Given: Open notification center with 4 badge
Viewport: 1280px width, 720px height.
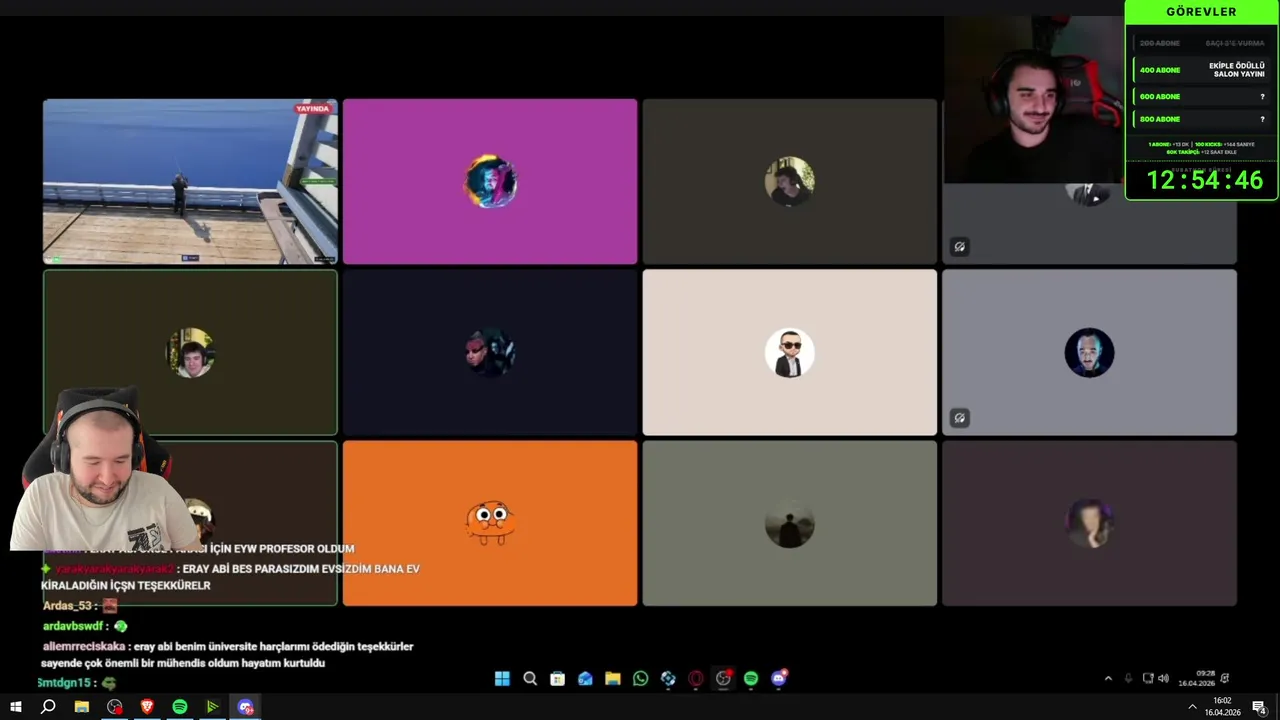Looking at the screenshot, I should (1260, 707).
